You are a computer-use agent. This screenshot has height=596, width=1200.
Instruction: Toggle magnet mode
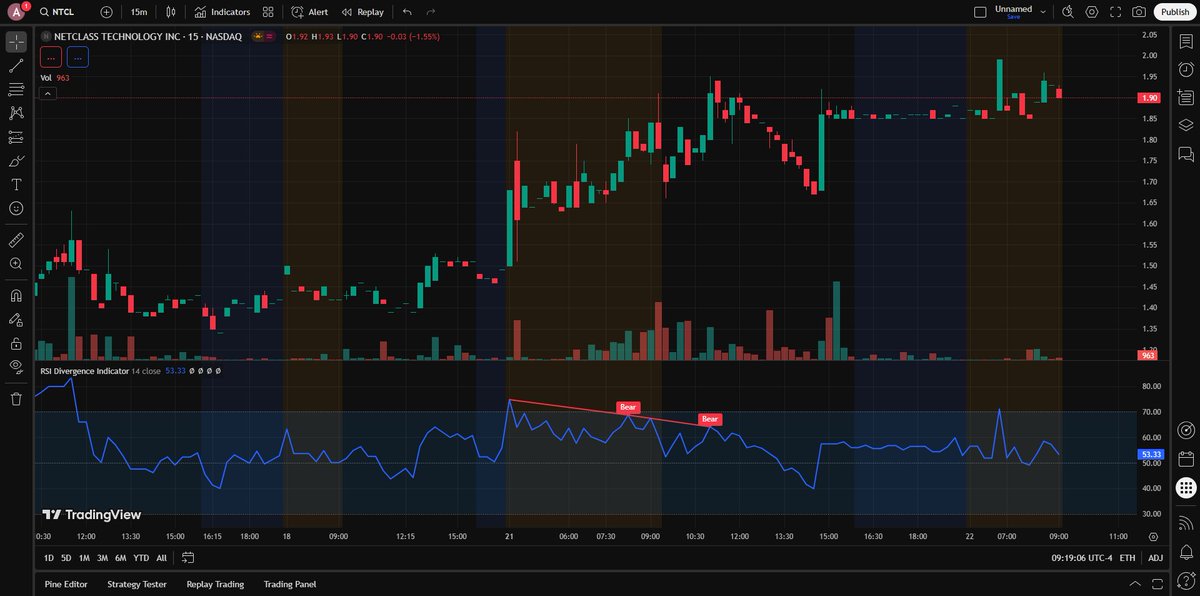click(x=16, y=296)
